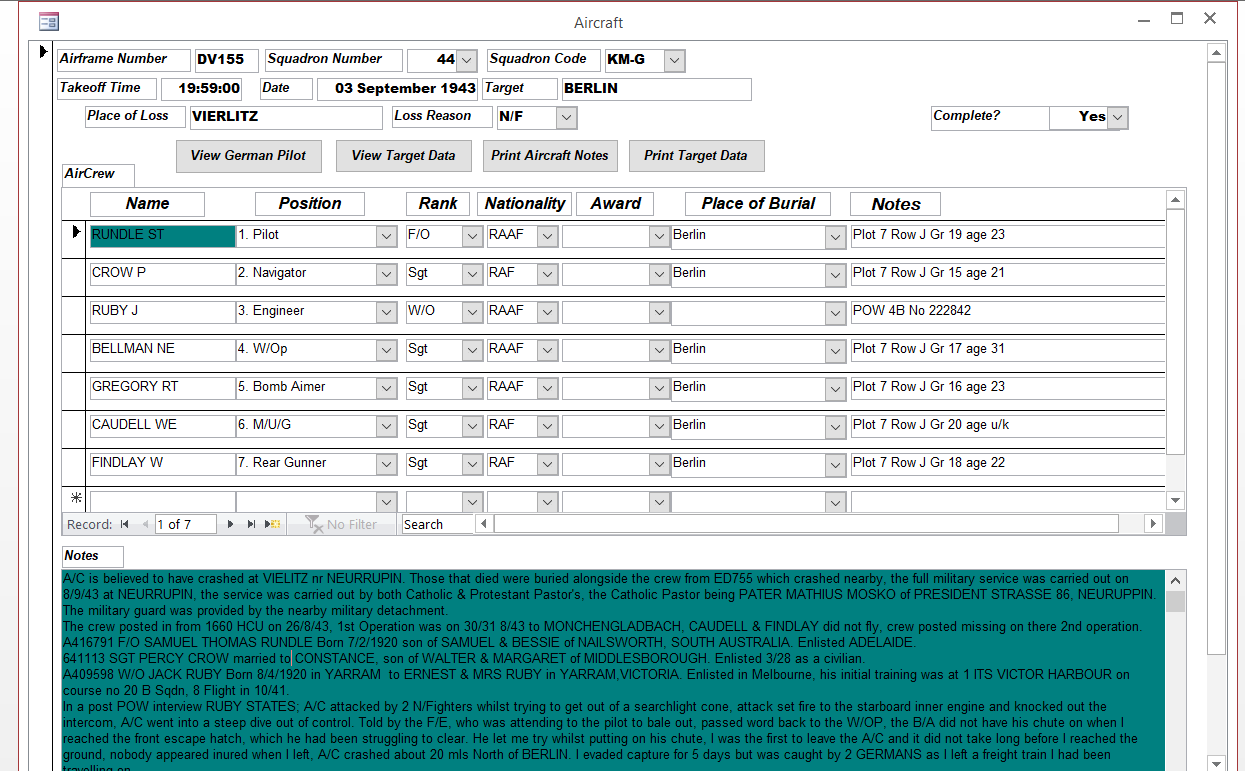The height and width of the screenshot is (771, 1245).
Task: Click the Notes memo scroll up arrow
Action: [x=1176, y=580]
